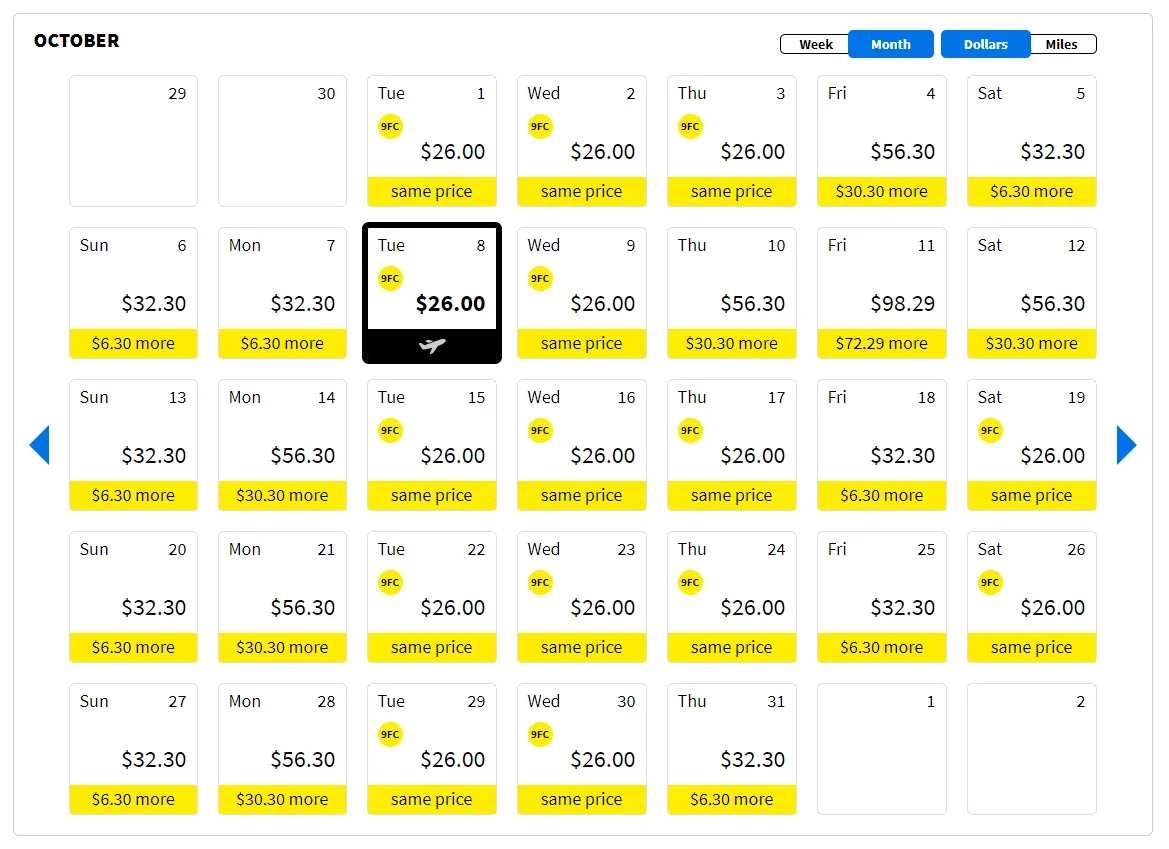Click the 9FC badge on Tuesday October 1
Viewport: 1169px width, 849px height.
[390, 127]
